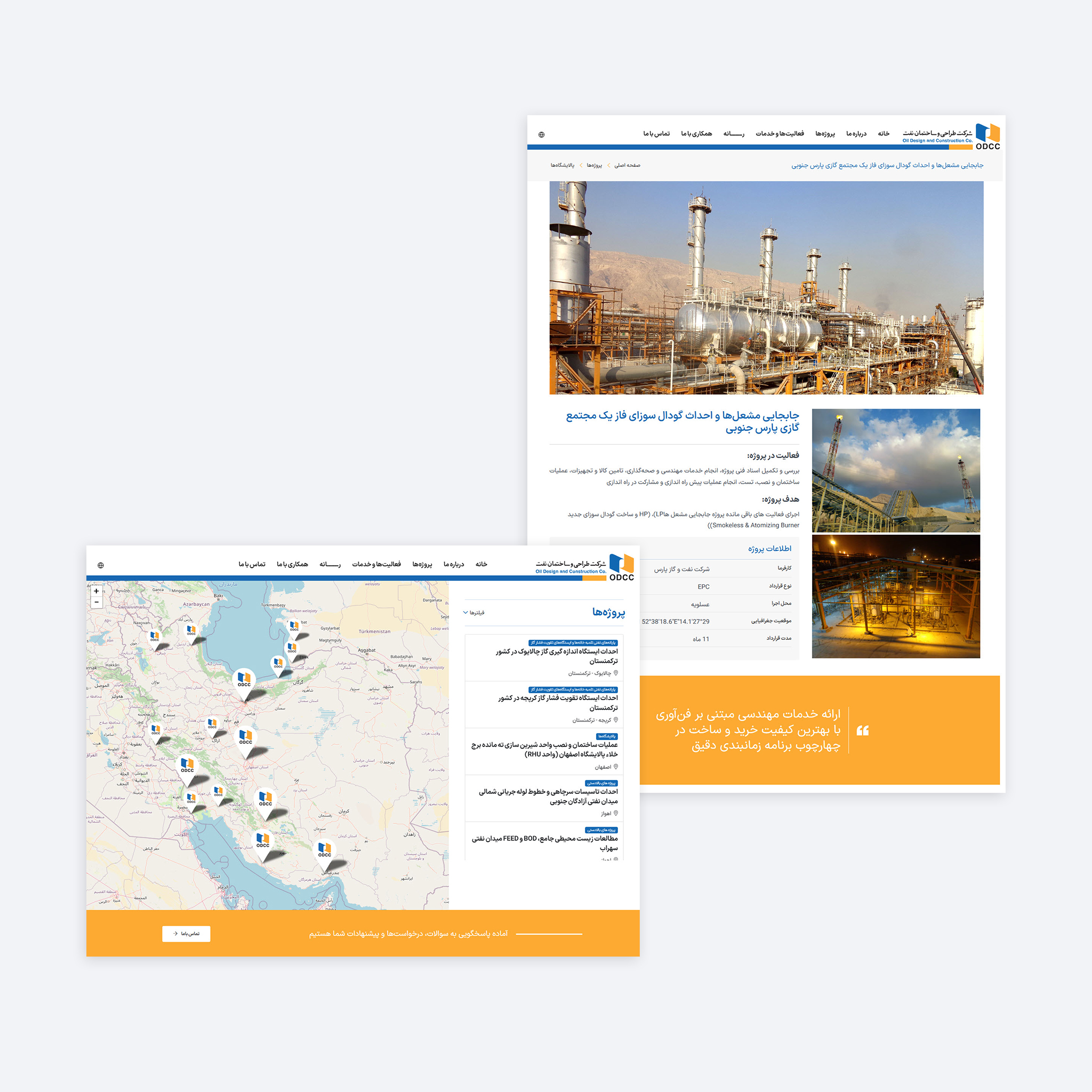1092x1092 pixels.
Task: Click the white تماس با ما button in orange footer
Action: tap(186, 934)
